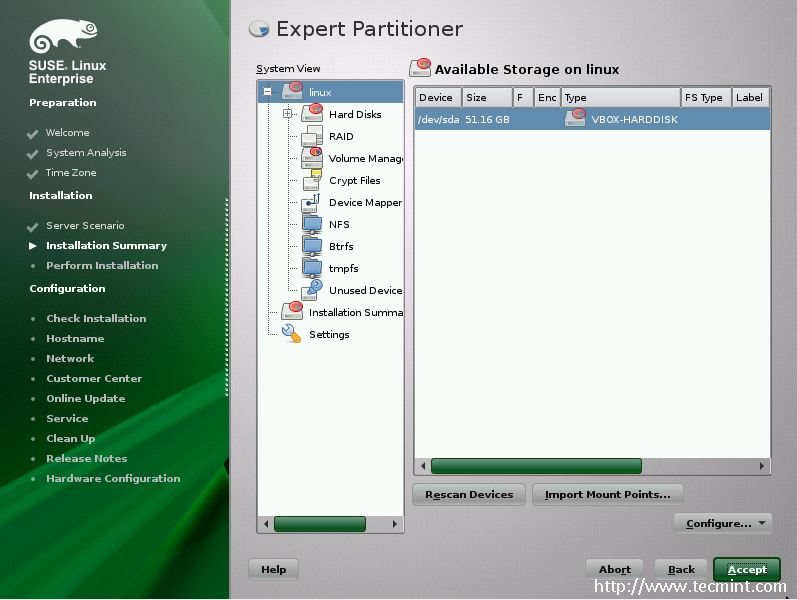
Task: Click the System View horizontal scrollbar thumb
Action: pos(320,524)
